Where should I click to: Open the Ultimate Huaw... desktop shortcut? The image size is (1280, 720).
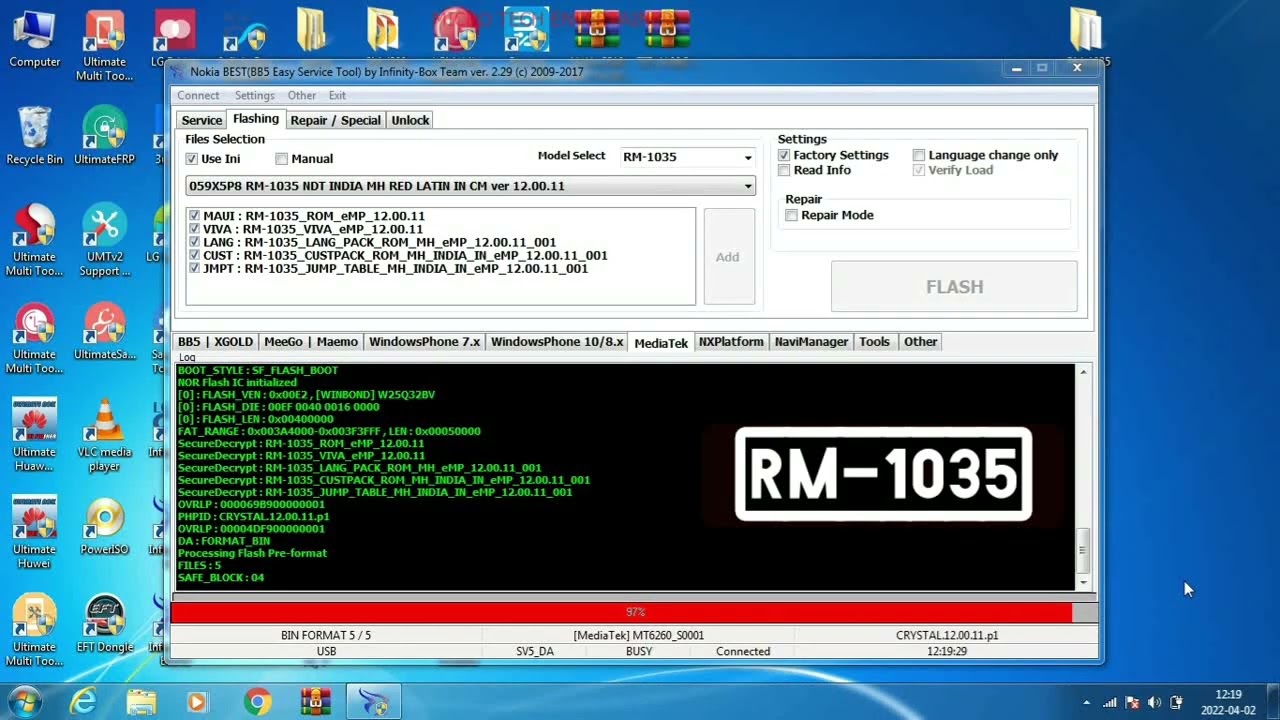(34, 436)
